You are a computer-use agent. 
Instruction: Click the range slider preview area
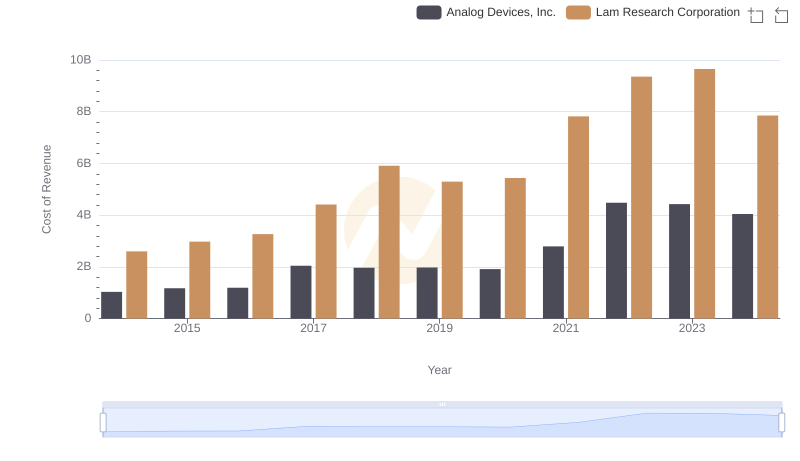(442, 423)
